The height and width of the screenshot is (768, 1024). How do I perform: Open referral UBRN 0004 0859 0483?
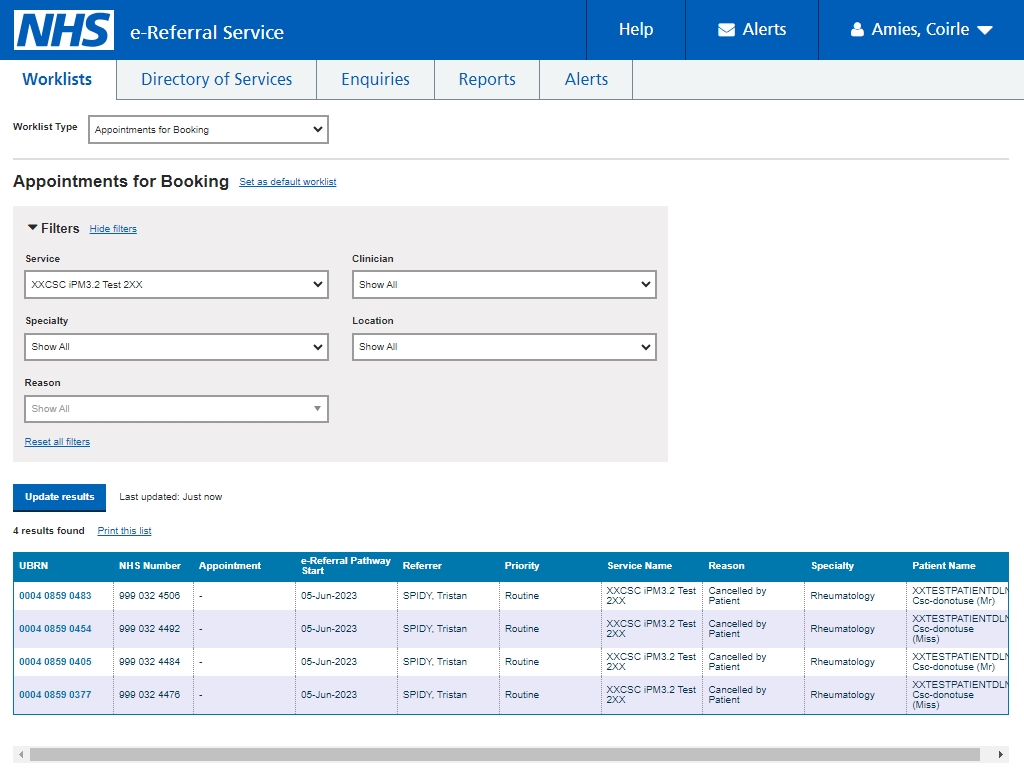click(55, 596)
